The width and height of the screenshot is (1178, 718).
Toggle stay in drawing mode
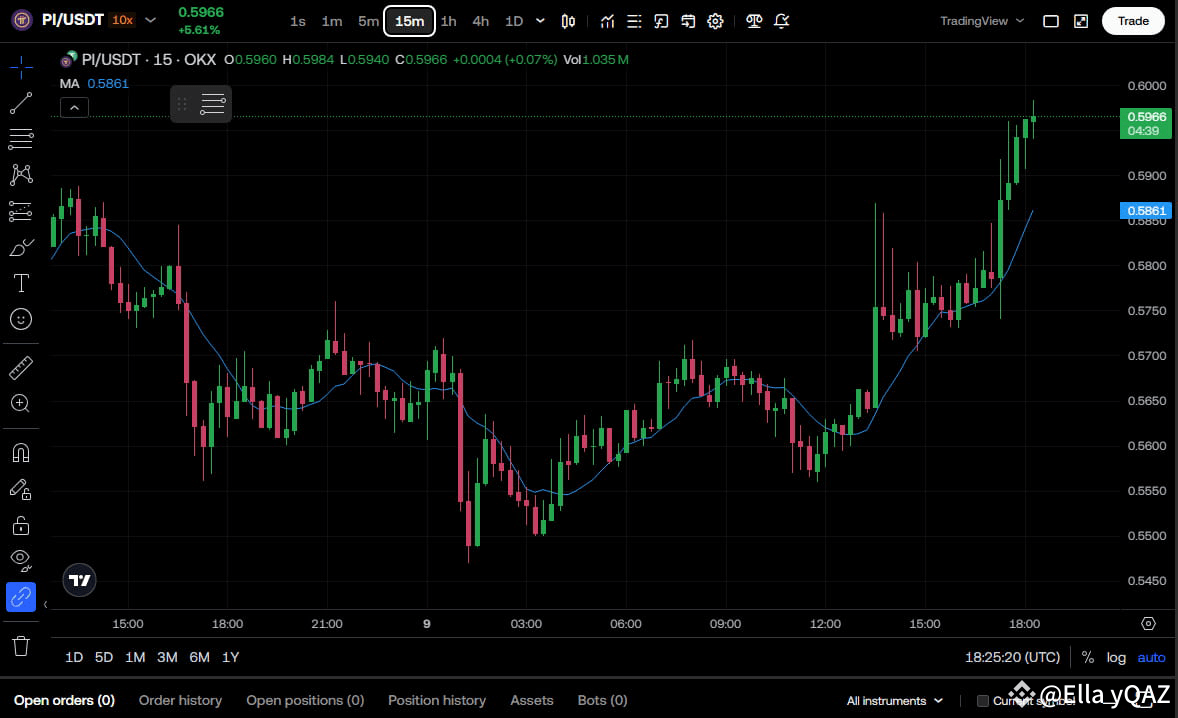pyautogui.click(x=21, y=490)
